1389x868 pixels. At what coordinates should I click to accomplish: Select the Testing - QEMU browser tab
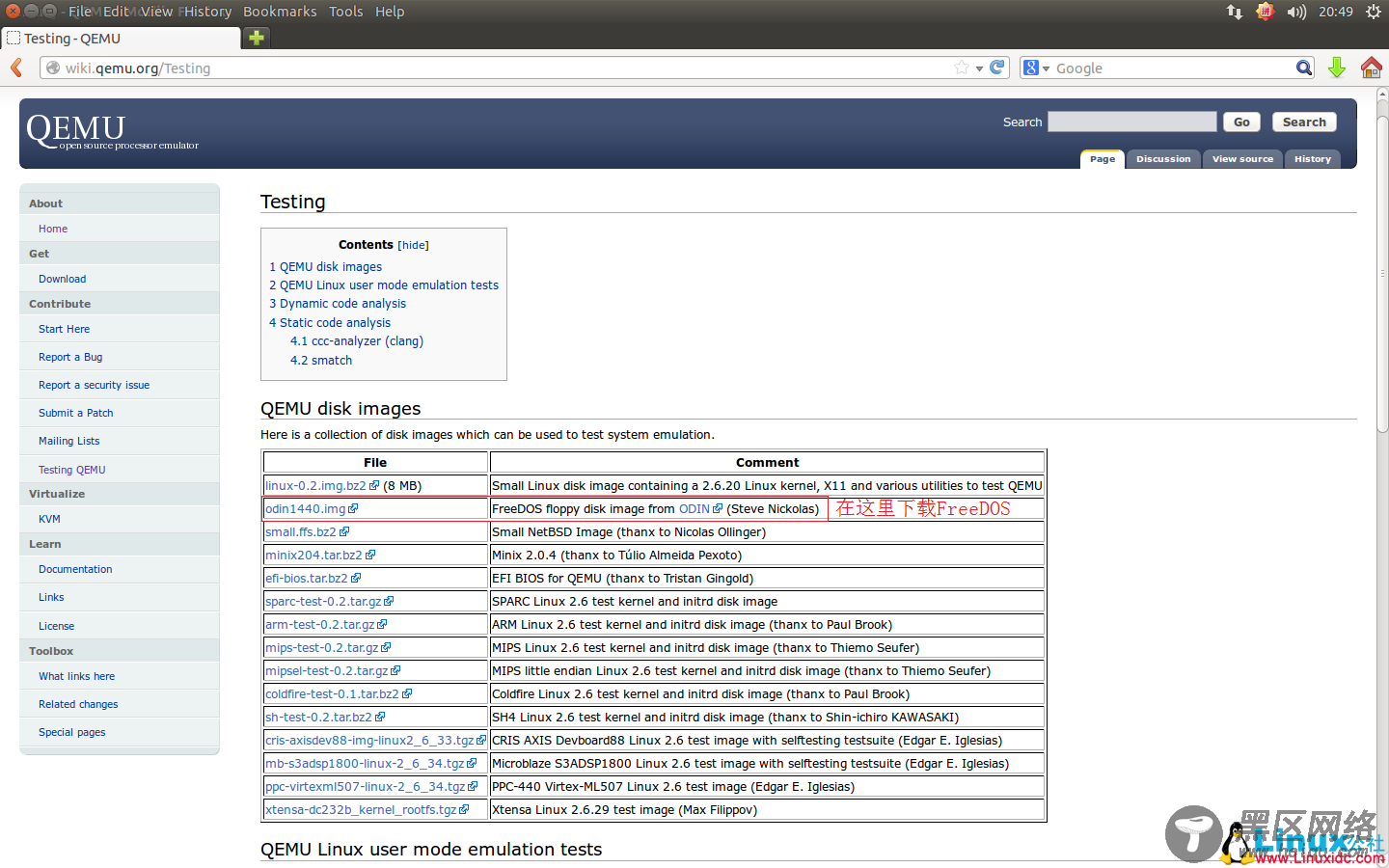121,39
